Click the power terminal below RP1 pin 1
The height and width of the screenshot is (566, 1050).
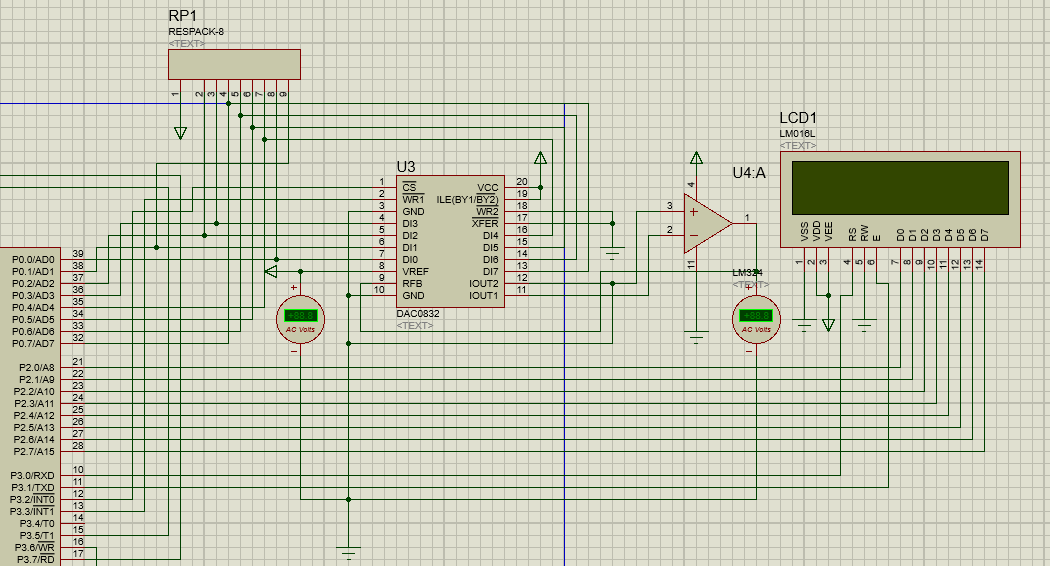coord(180,133)
